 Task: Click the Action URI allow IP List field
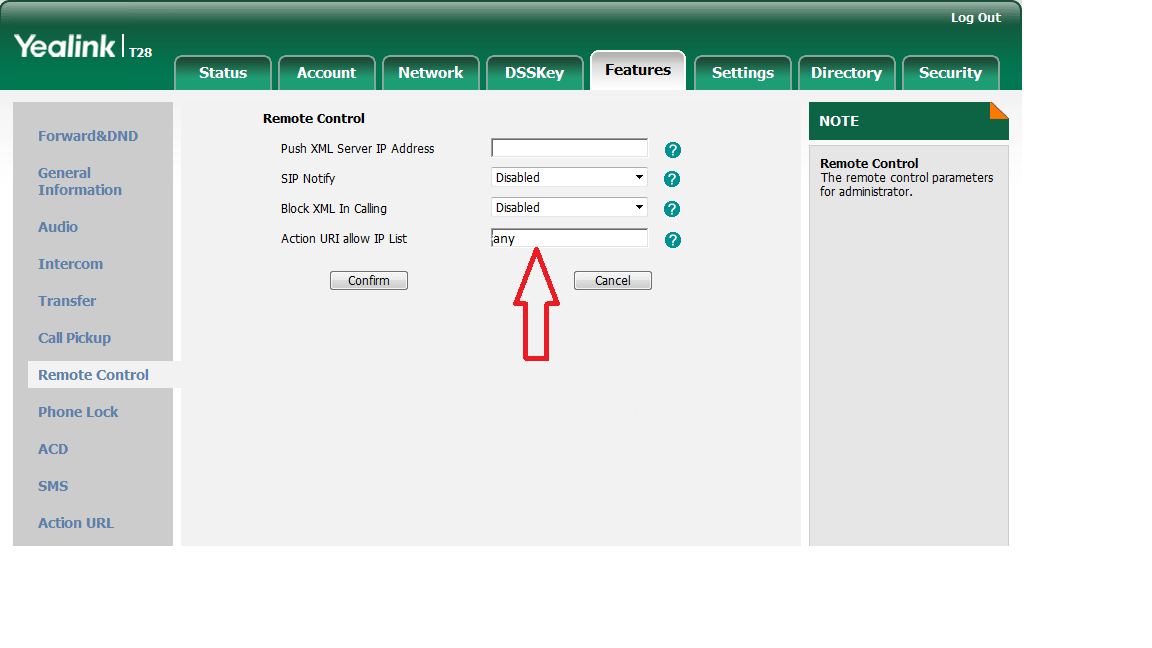coord(569,239)
